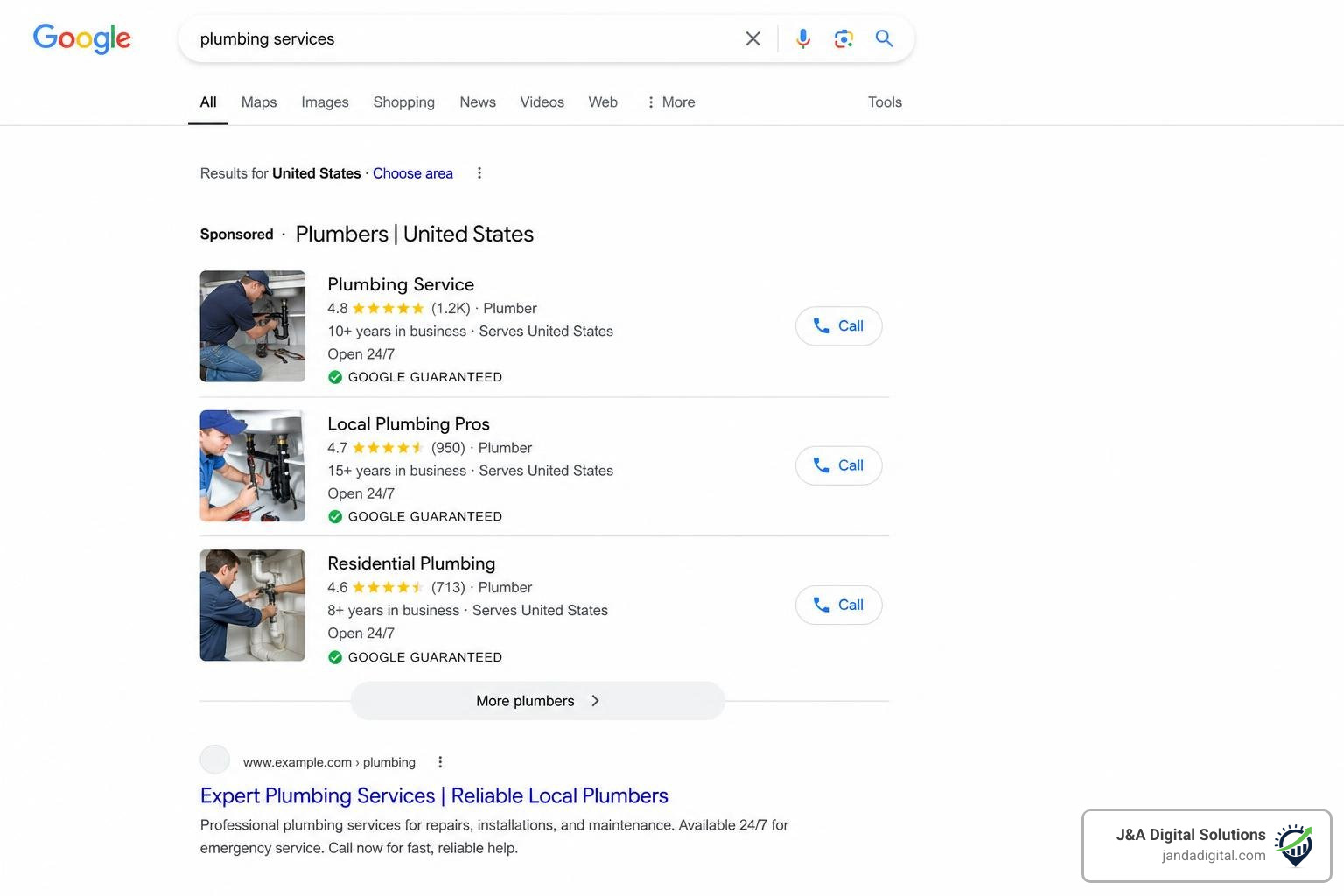The width and height of the screenshot is (1344, 896).
Task: Clear the search box with the X icon
Action: (752, 38)
